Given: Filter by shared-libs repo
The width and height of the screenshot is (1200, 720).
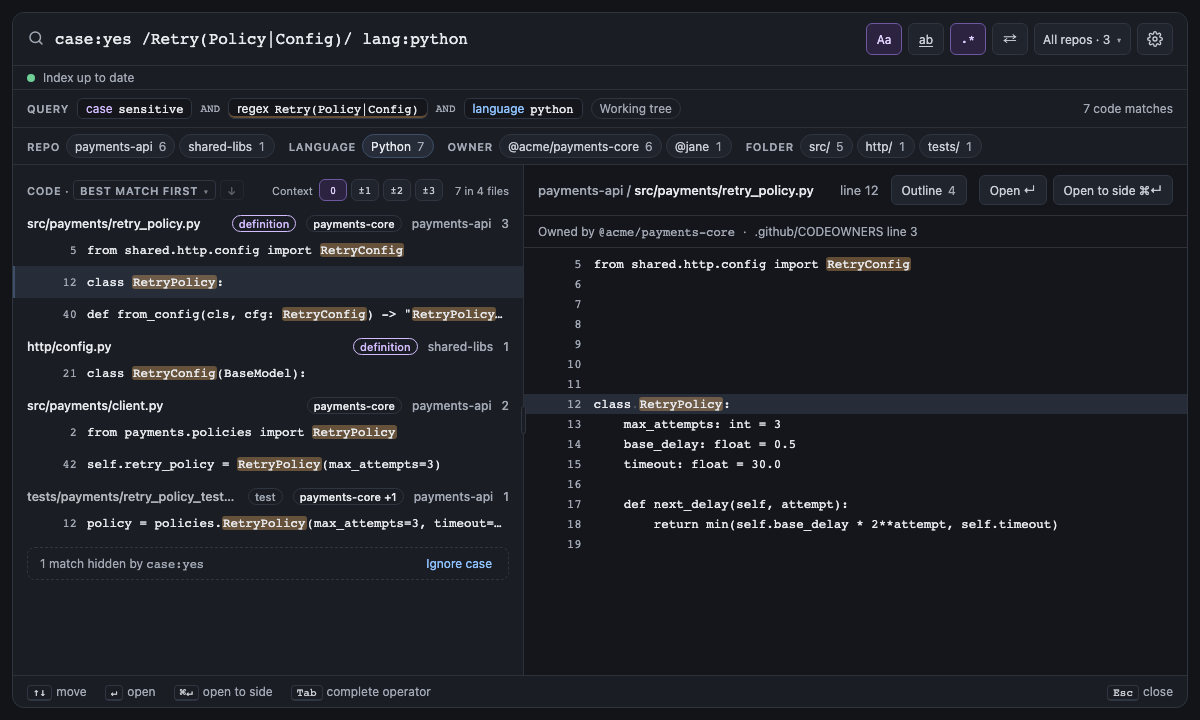Looking at the screenshot, I should pos(227,146).
